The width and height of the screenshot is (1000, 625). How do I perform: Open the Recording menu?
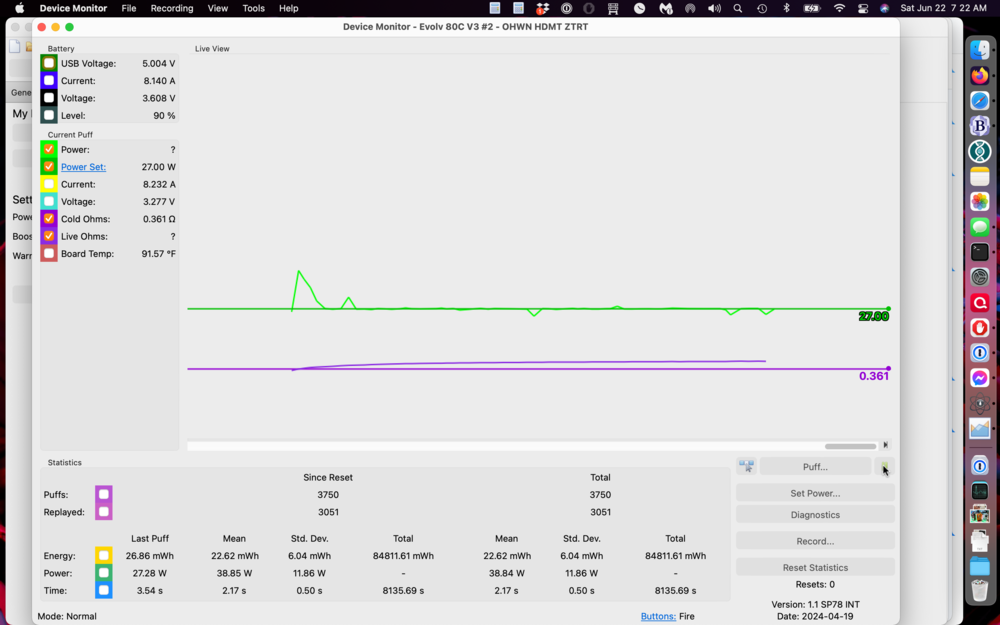(x=172, y=8)
